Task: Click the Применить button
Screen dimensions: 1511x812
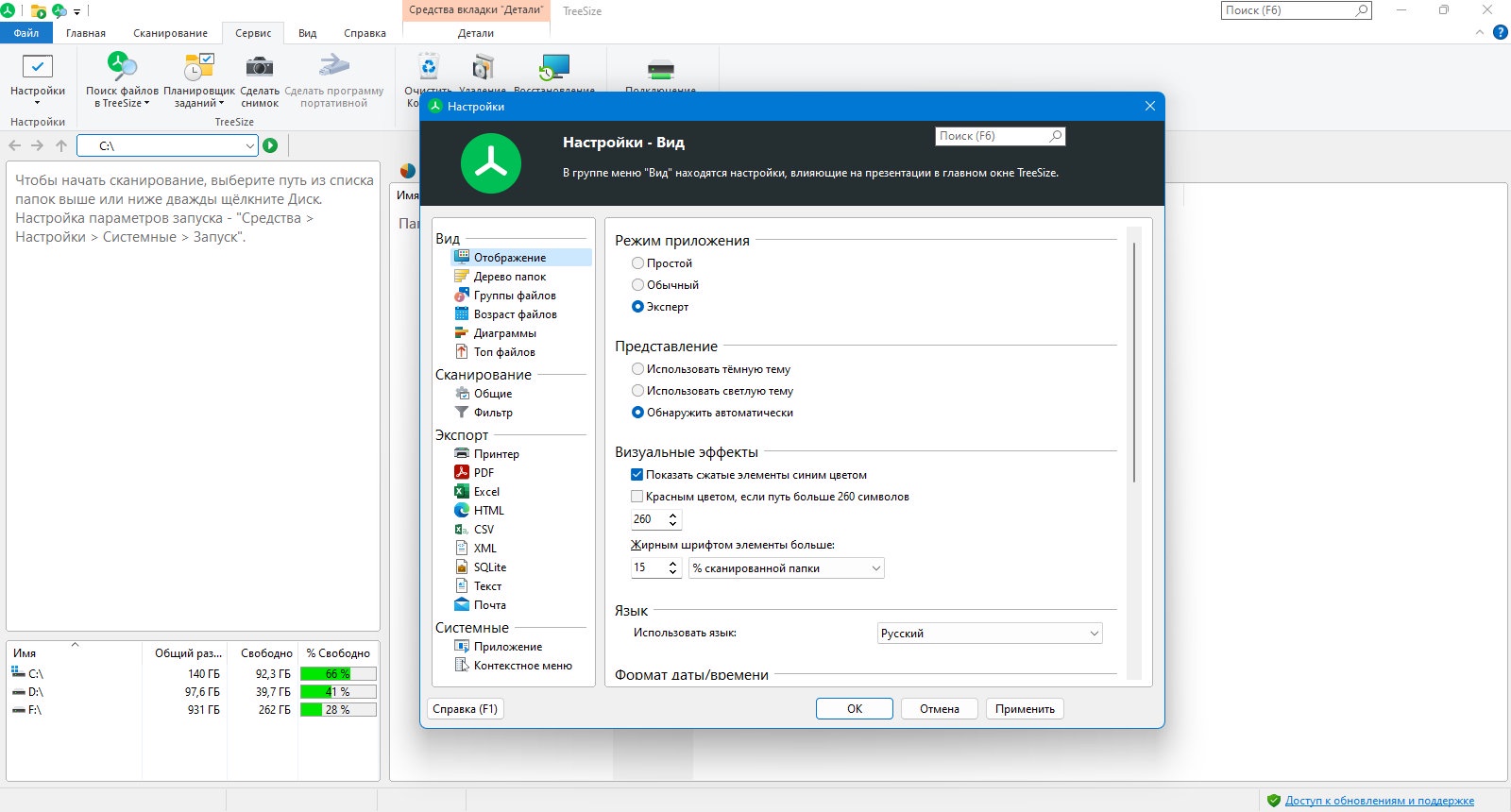Action: tap(1025, 709)
